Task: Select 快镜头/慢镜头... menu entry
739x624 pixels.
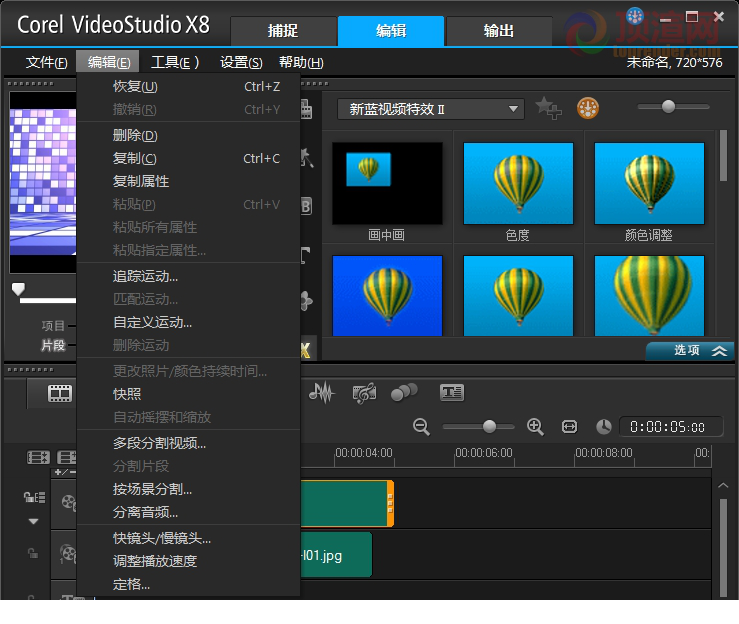Action: [189, 538]
